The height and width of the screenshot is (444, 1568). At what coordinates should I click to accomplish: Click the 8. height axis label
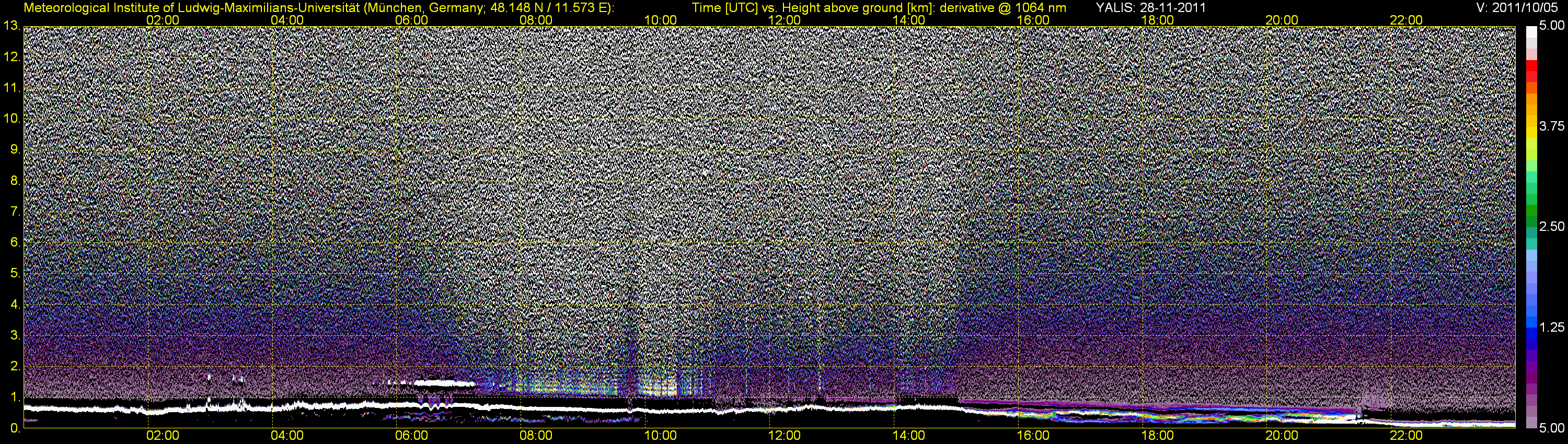point(15,181)
